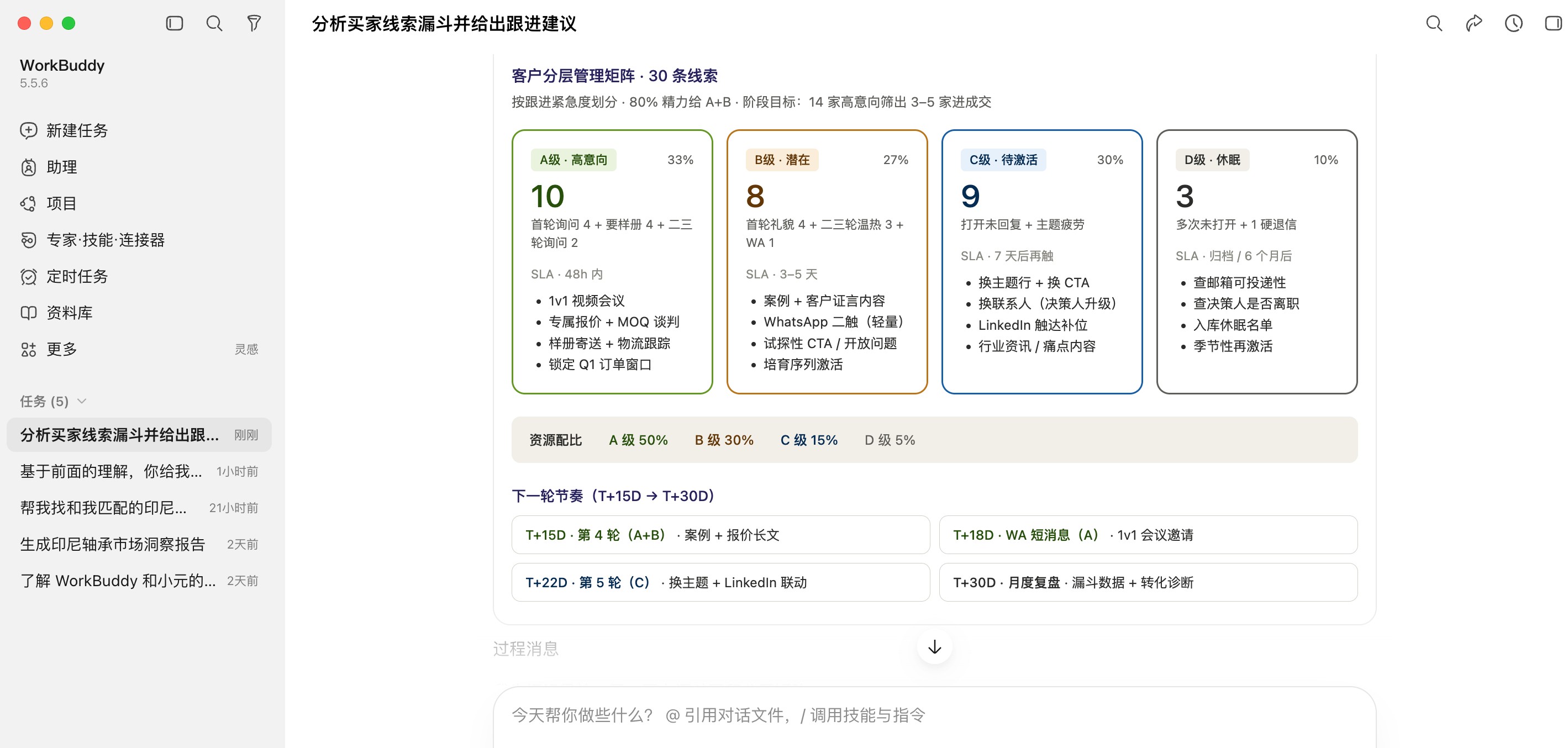Screen dimensions: 1568x748
Task: Click the 定时任务 clock icon
Action: 29,276
